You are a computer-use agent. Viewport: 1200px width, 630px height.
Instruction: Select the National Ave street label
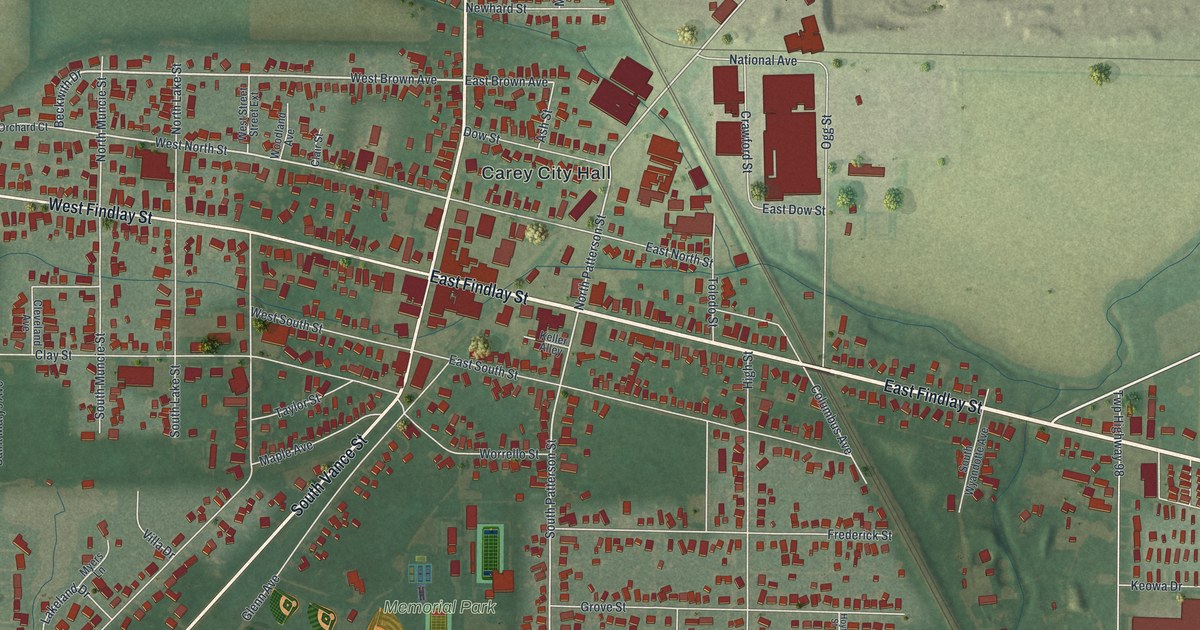point(763,61)
